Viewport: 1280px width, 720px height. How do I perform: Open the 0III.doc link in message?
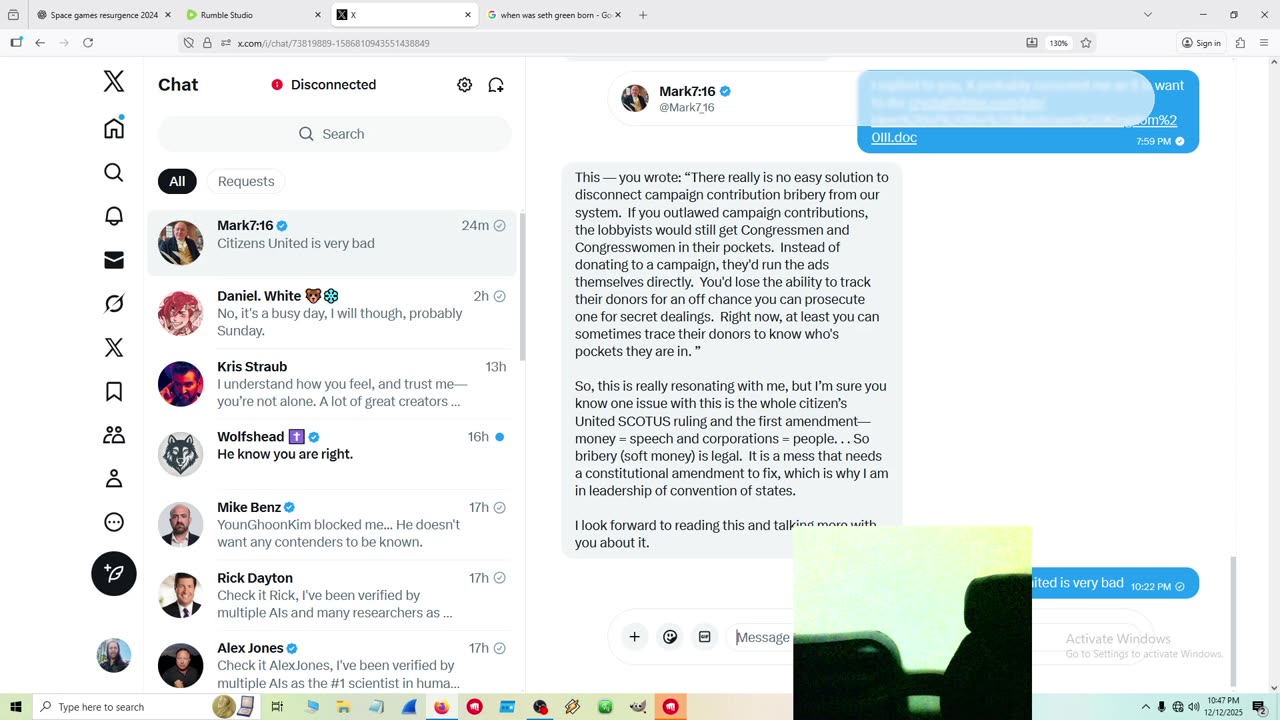pos(894,137)
